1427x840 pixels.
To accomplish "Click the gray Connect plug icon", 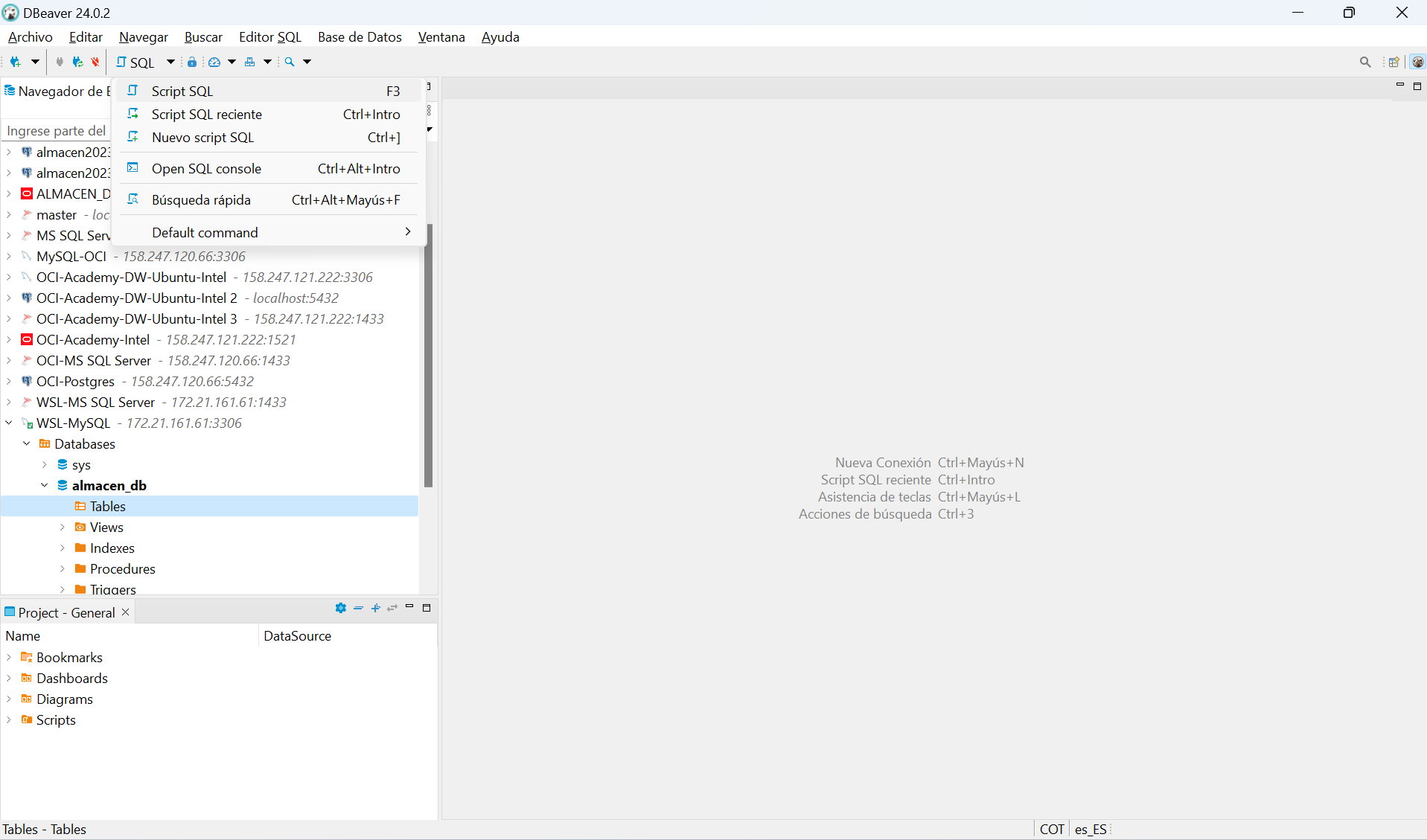I will [x=60, y=62].
